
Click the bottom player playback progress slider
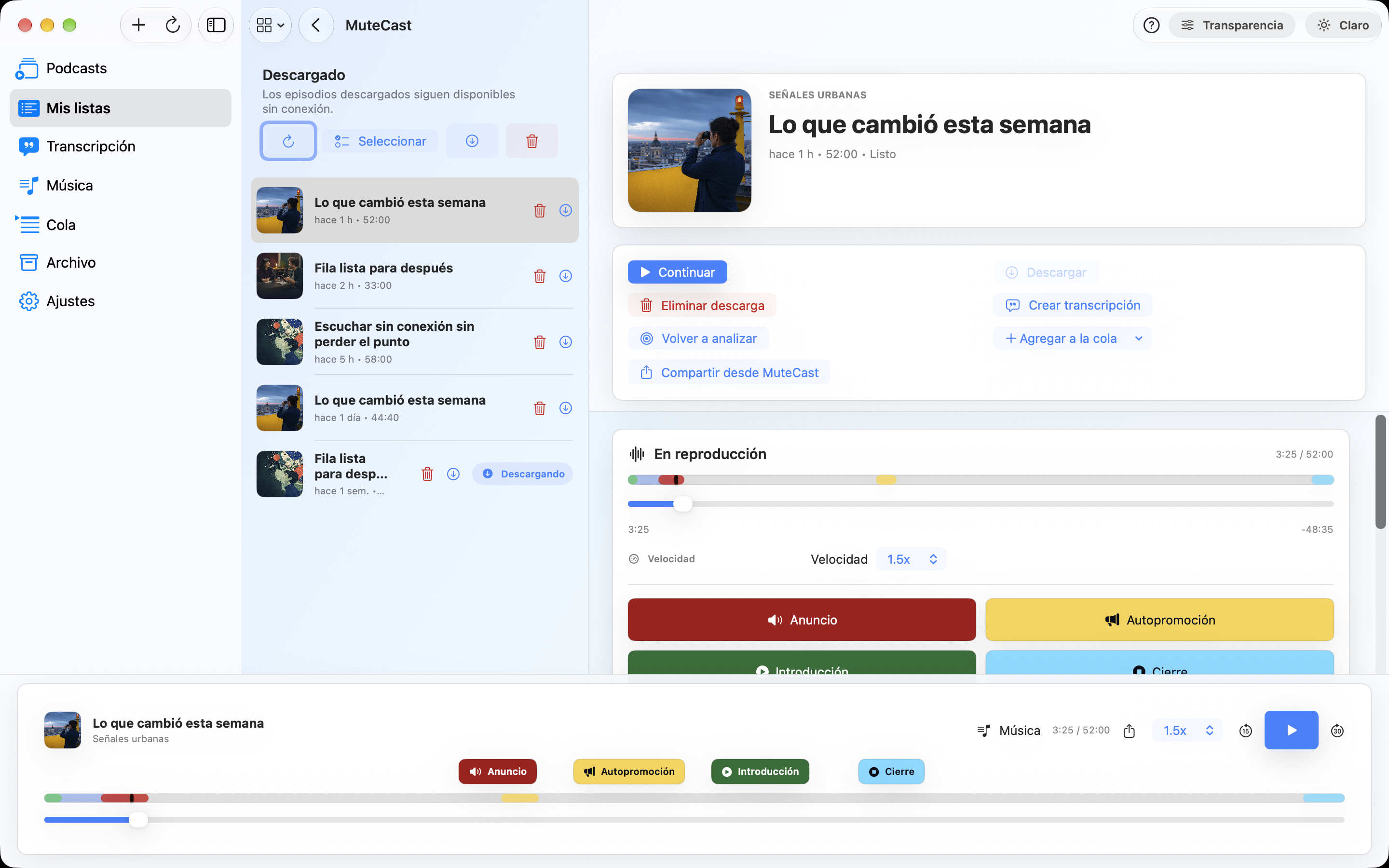[694, 819]
